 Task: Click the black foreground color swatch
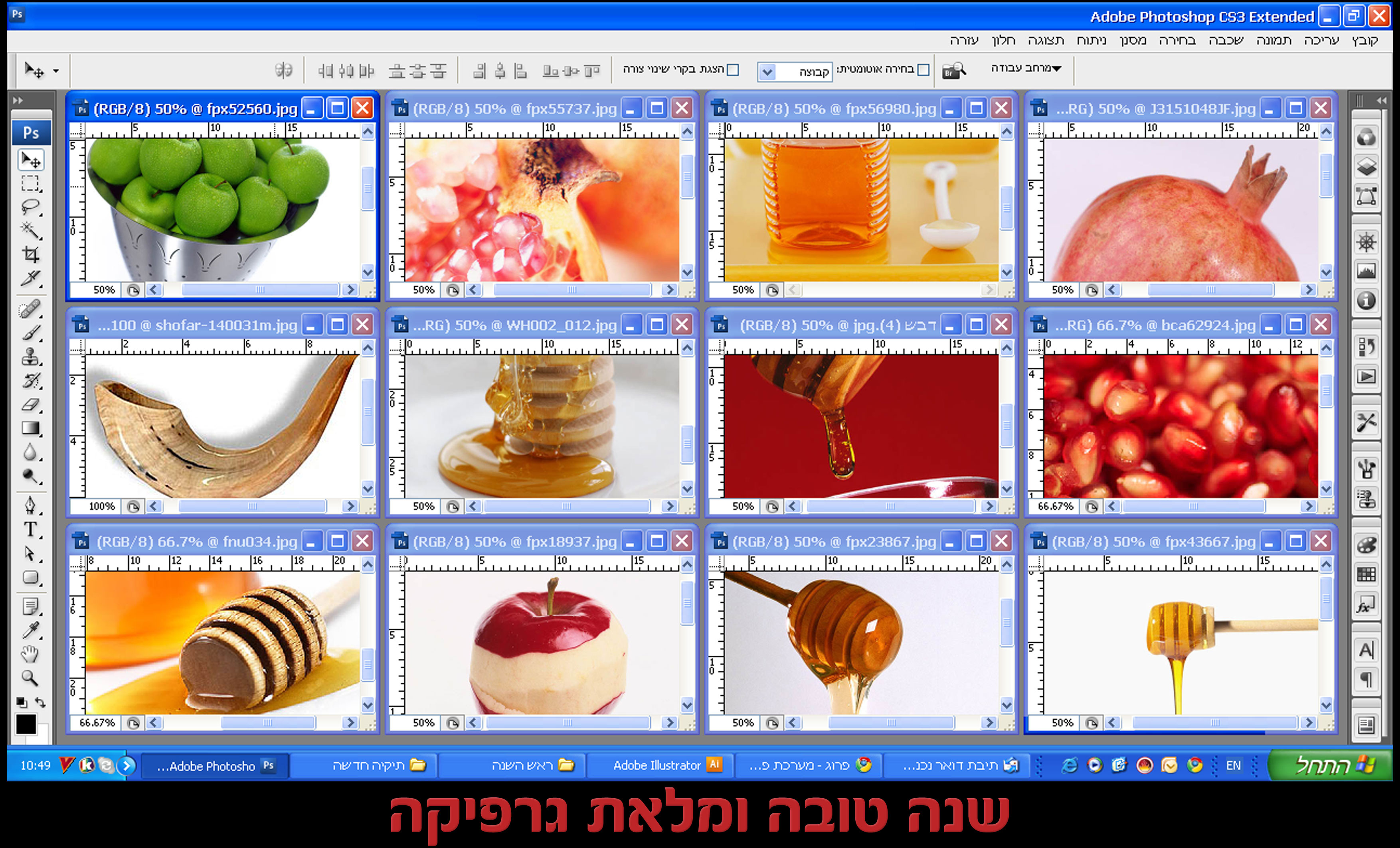pos(26,724)
